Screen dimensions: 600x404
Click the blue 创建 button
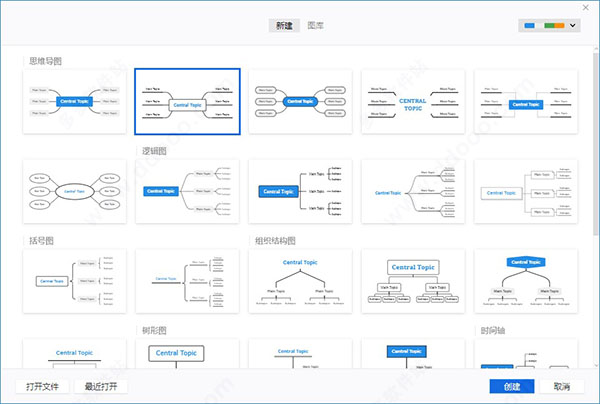pos(512,386)
